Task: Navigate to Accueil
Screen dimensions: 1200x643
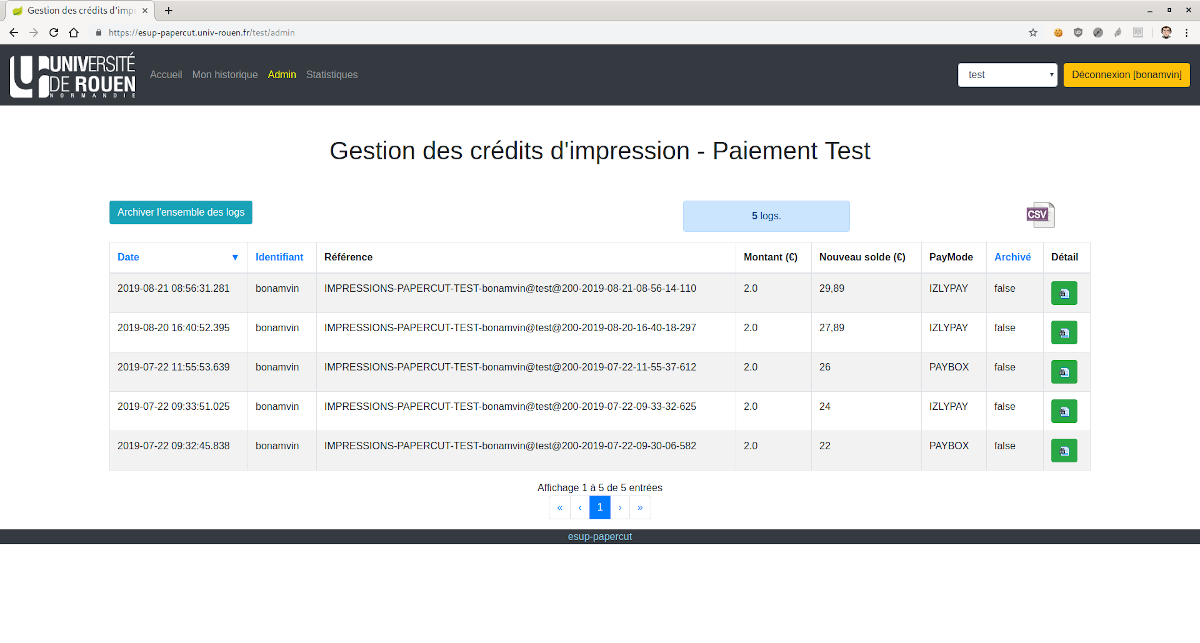Action: (x=166, y=75)
